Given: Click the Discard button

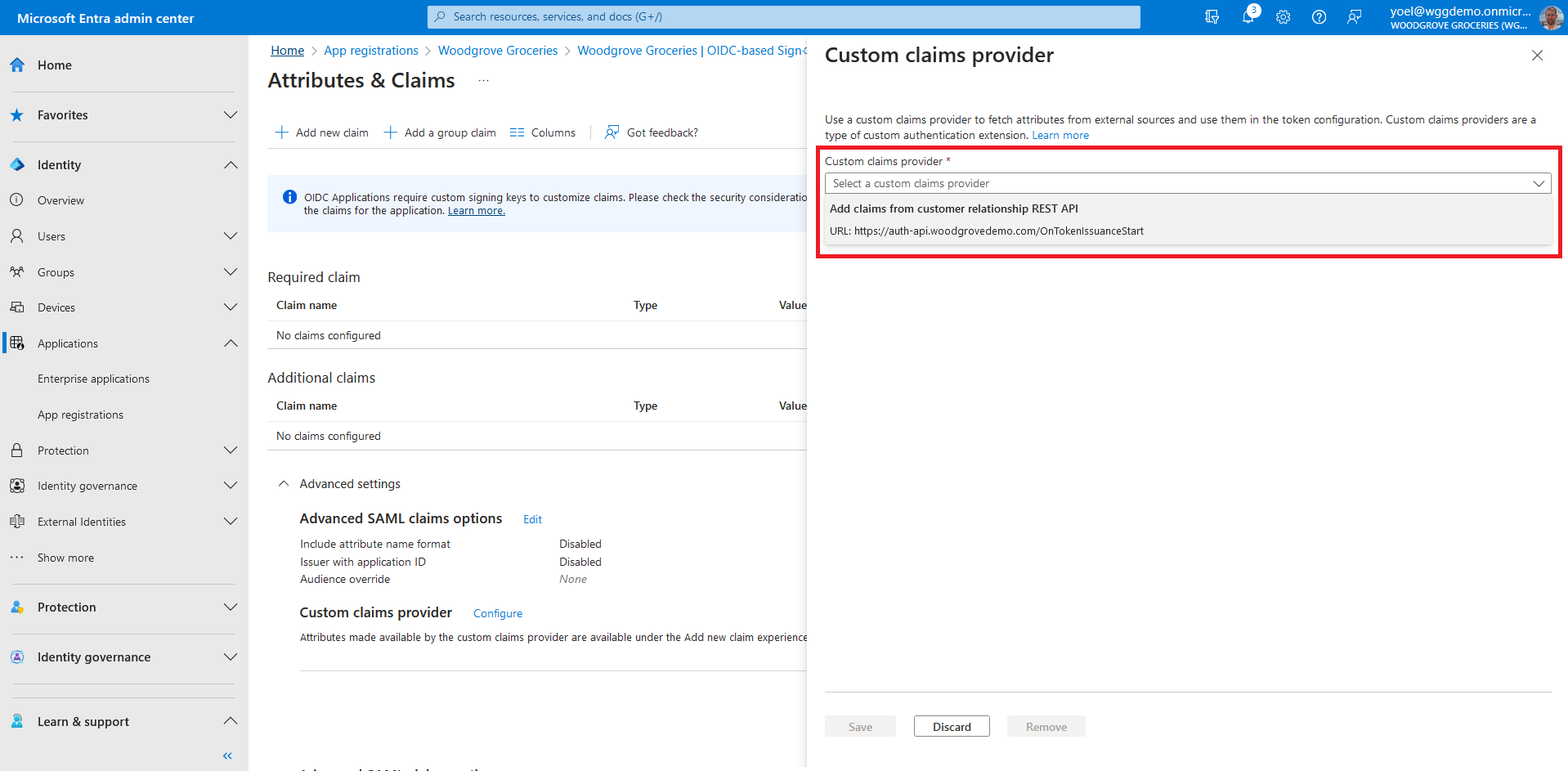Looking at the screenshot, I should click(951, 727).
